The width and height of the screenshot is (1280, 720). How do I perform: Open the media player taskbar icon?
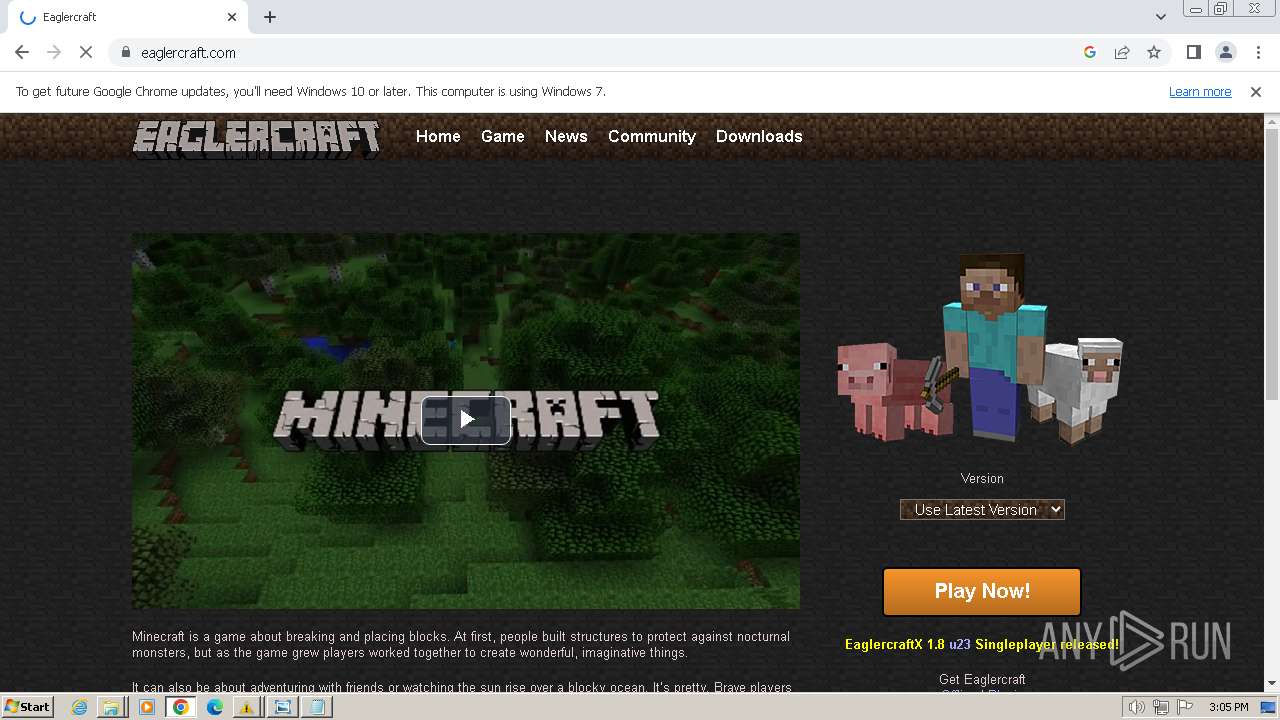pos(147,707)
